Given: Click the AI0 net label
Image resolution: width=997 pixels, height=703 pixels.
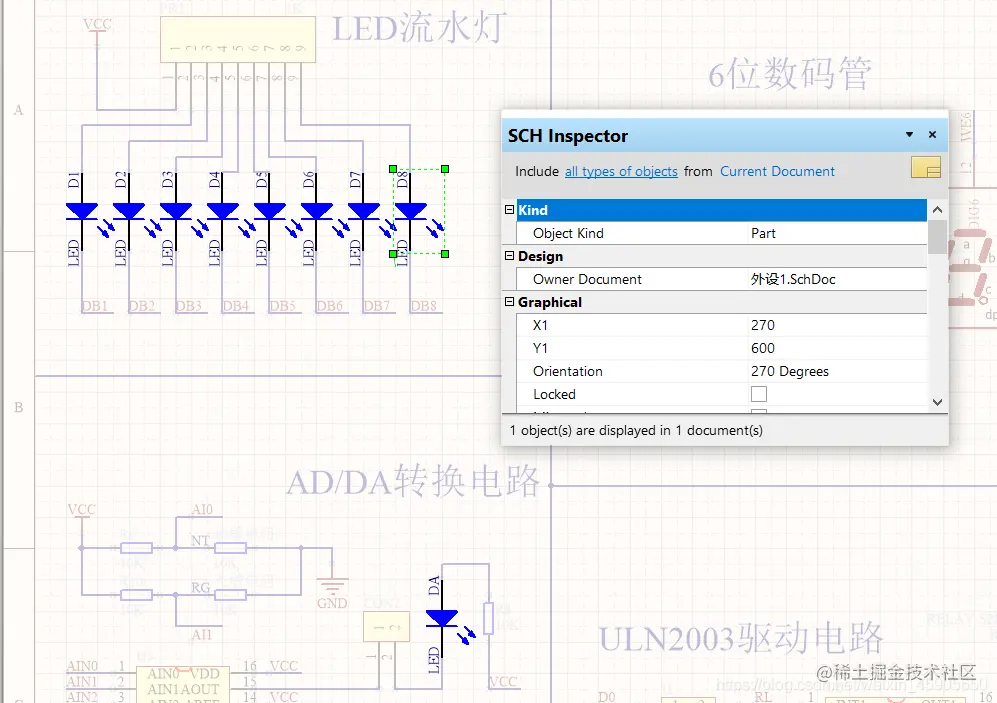Looking at the screenshot, I should (x=202, y=509).
